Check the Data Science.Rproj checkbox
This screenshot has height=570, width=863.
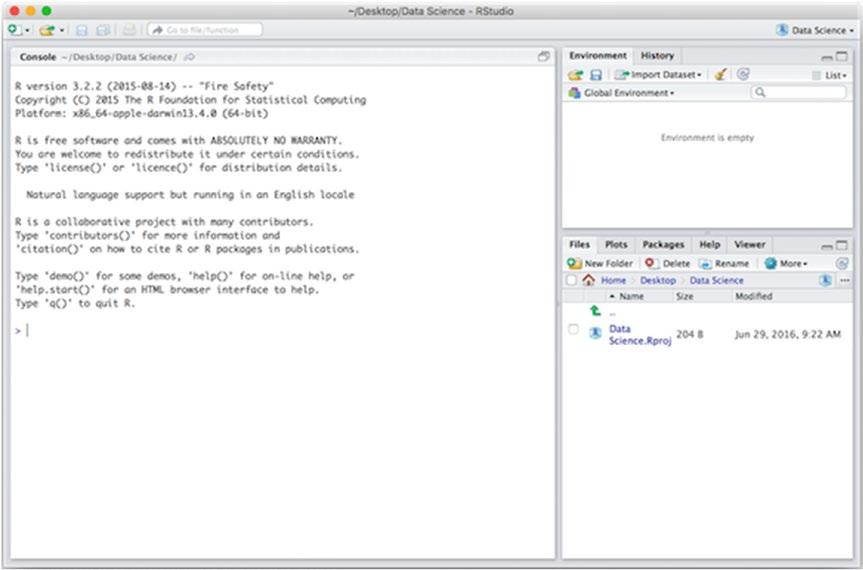click(573, 329)
